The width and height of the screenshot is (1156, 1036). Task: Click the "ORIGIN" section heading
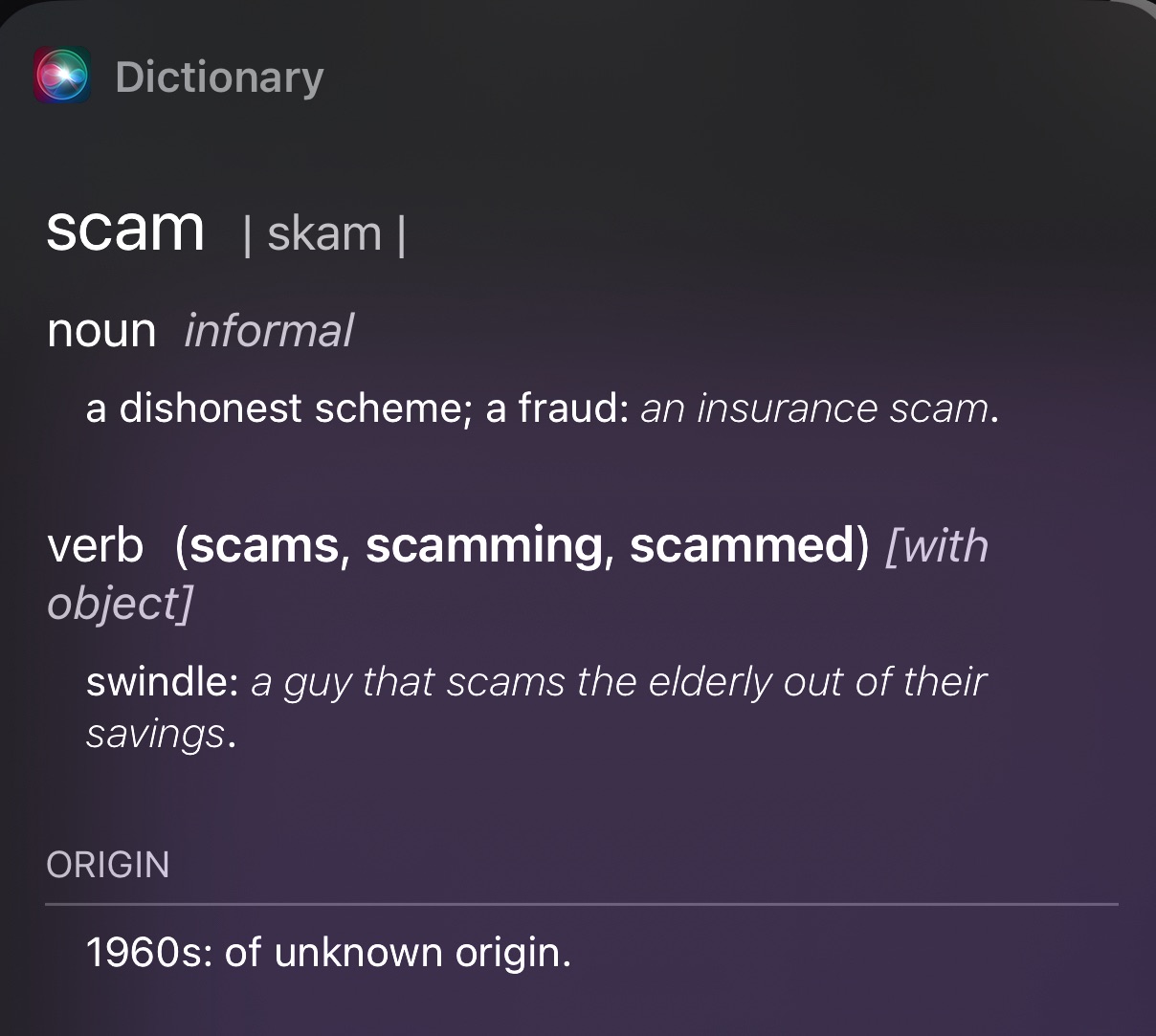click(x=108, y=865)
